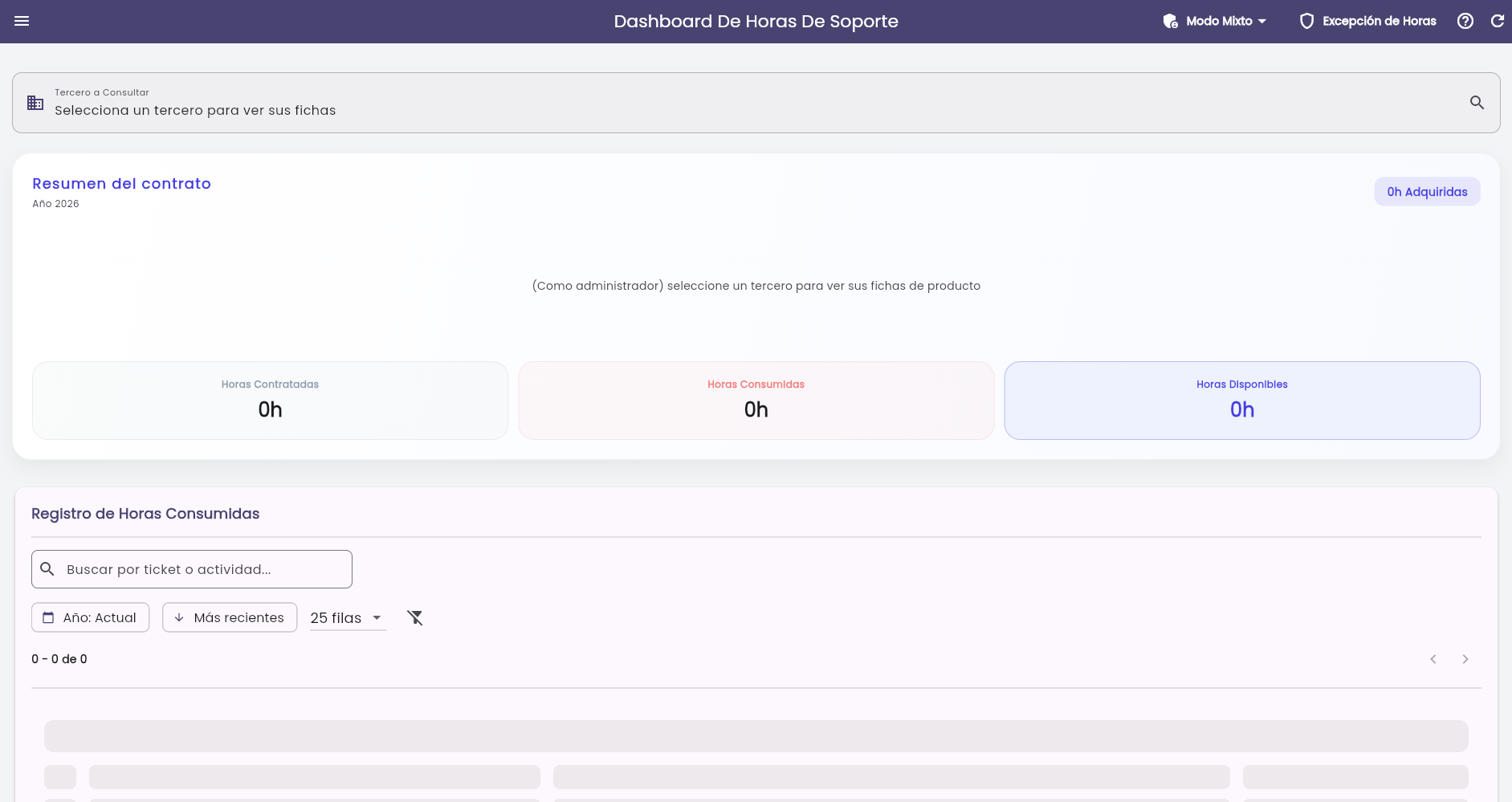Go to the previous page chevron
This screenshot has height=802, width=1512.
pyautogui.click(x=1433, y=659)
